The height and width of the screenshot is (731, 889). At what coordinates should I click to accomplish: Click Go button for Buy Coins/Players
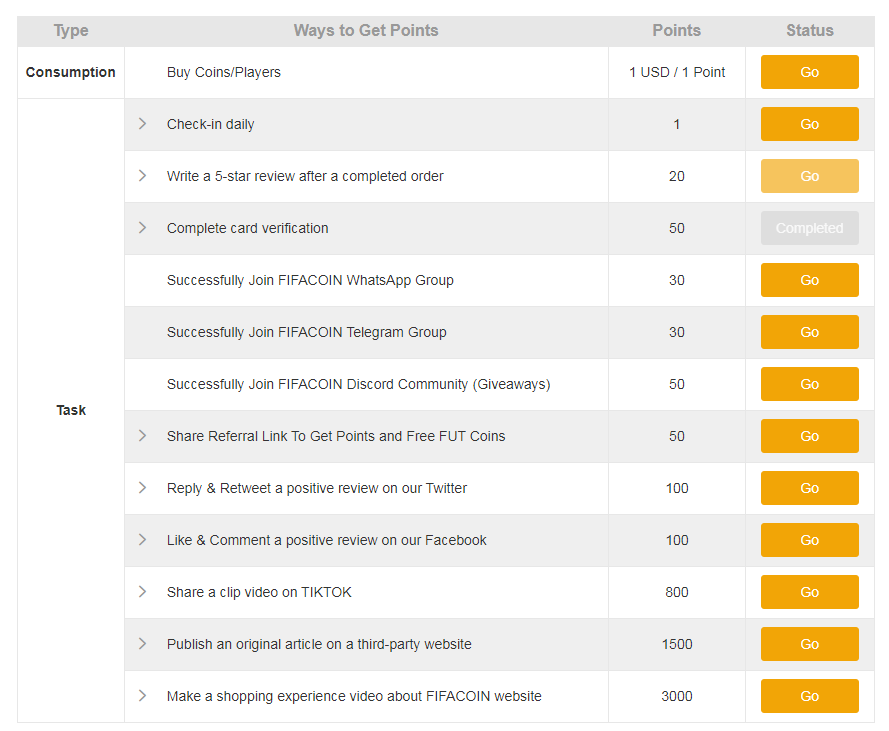[809, 72]
